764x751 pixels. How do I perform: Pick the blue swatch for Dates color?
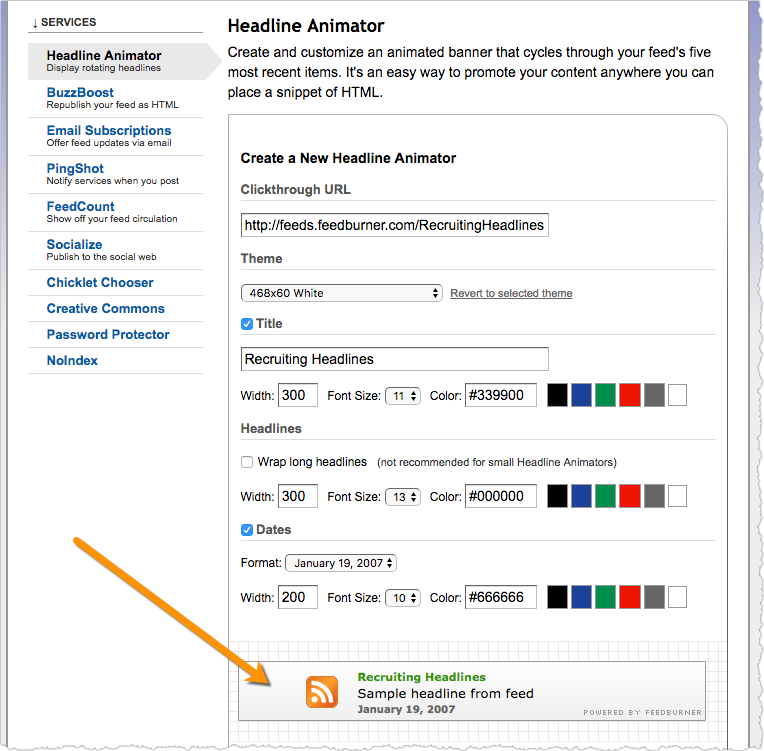point(581,597)
